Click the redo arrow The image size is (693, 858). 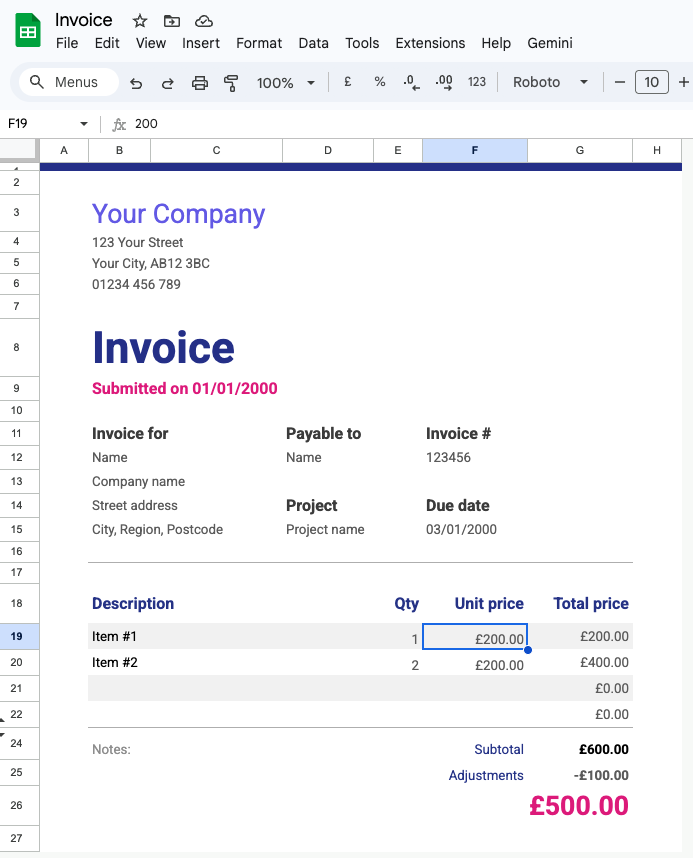[167, 83]
